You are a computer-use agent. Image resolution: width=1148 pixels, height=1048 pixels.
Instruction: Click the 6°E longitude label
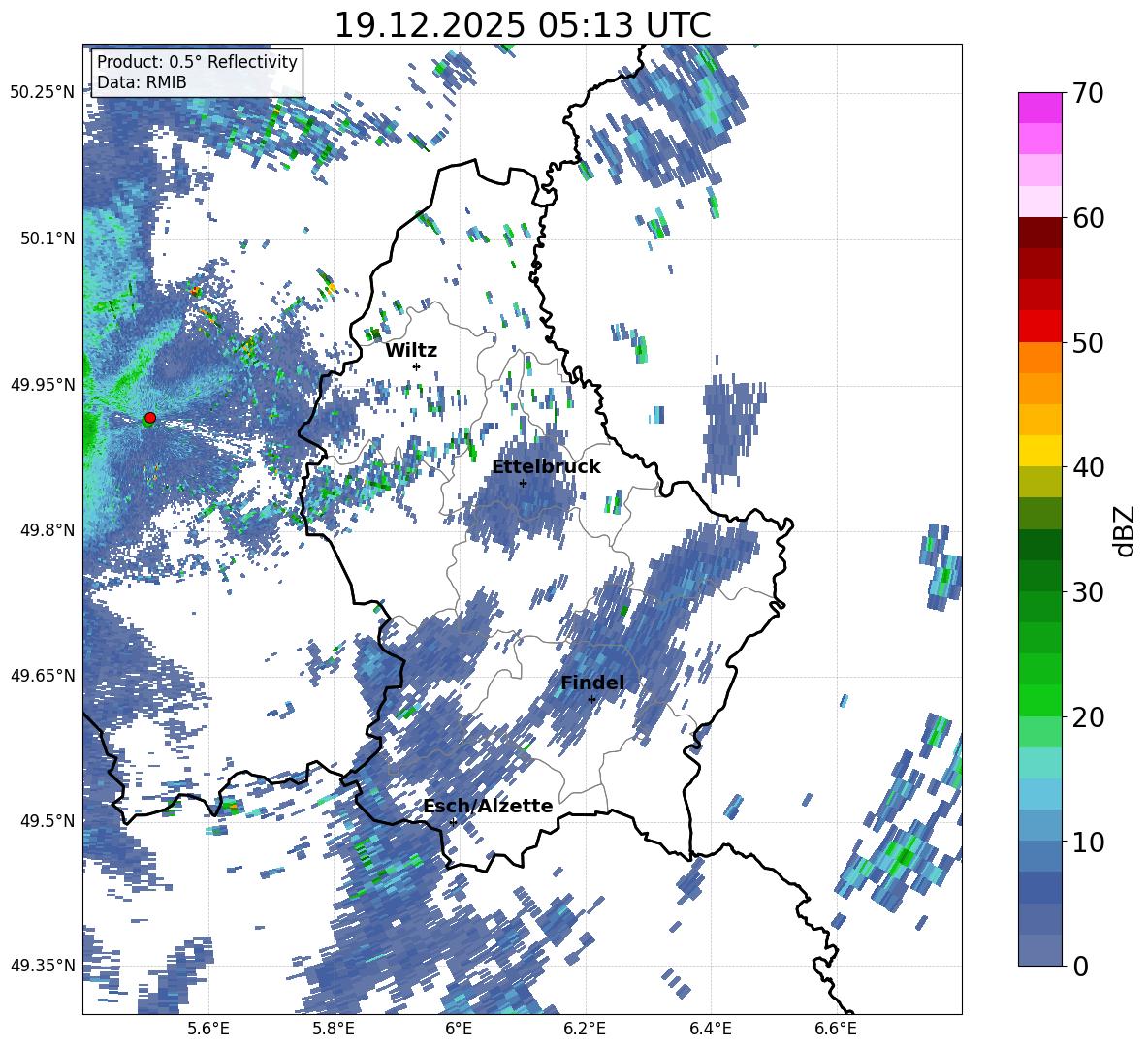pyautogui.click(x=459, y=1029)
